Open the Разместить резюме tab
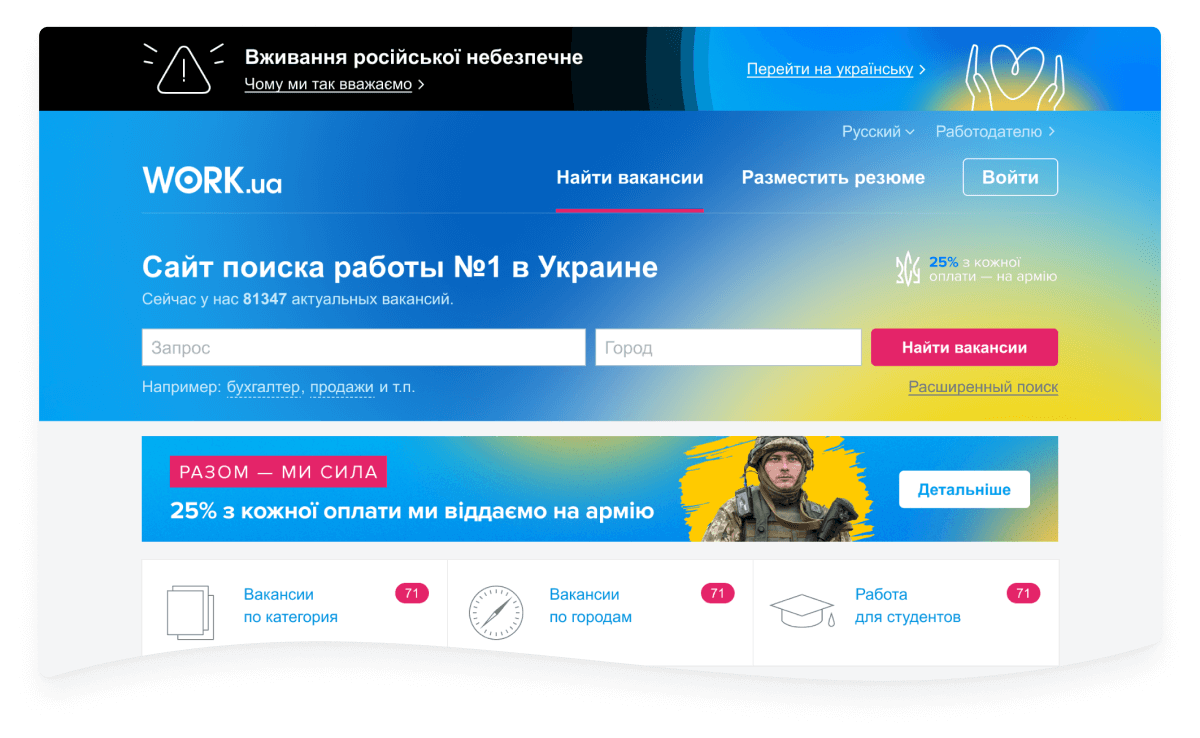Screen dimensions: 1200x738 [833, 178]
